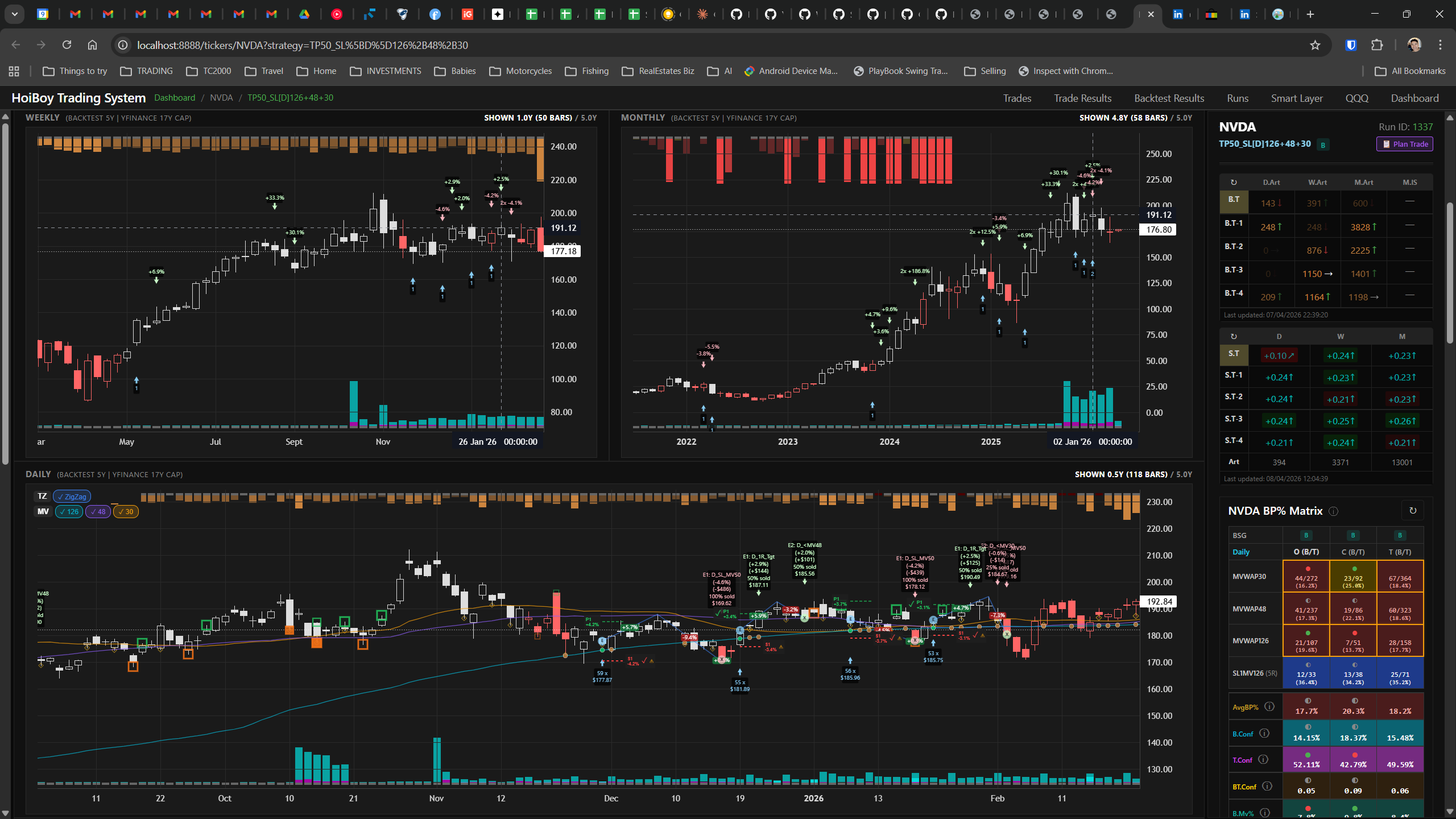Follow the Dashboard breadcrumb link

(x=175, y=98)
